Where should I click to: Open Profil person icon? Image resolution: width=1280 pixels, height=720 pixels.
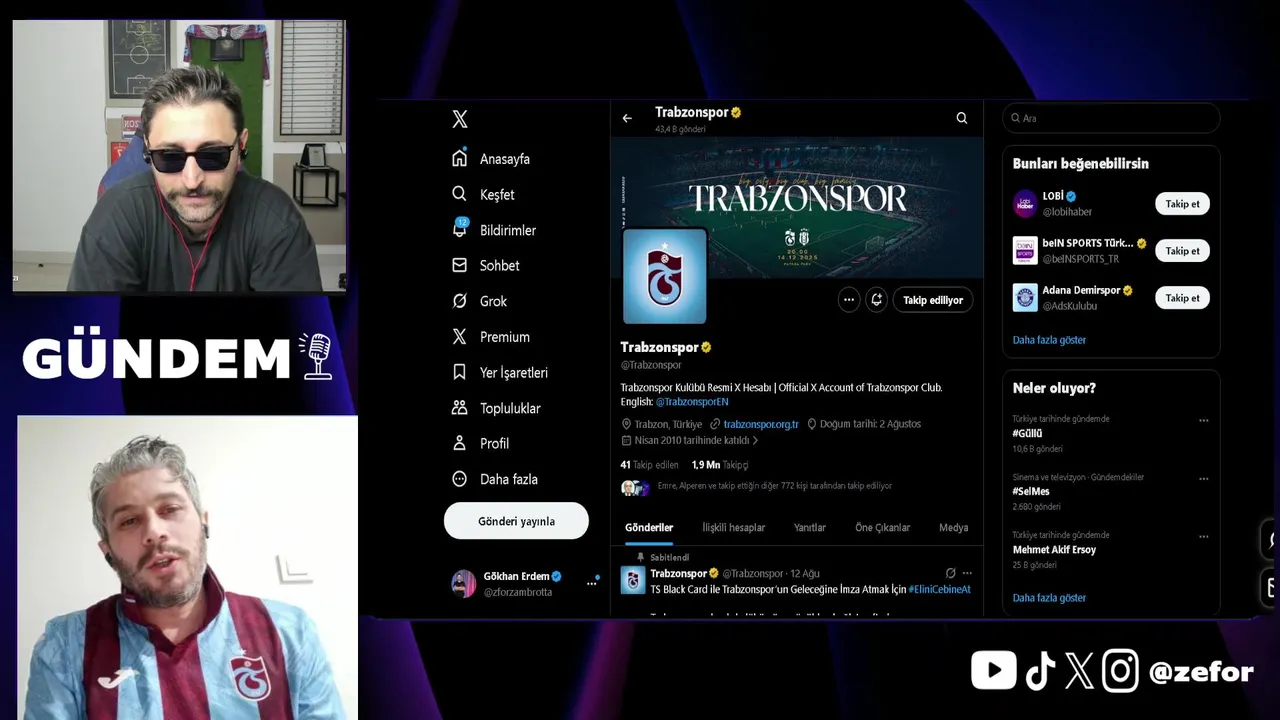pos(460,443)
